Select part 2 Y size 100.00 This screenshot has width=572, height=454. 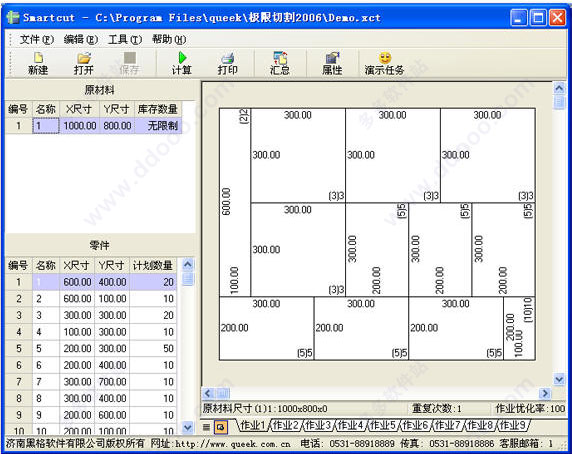click(112, 299)
